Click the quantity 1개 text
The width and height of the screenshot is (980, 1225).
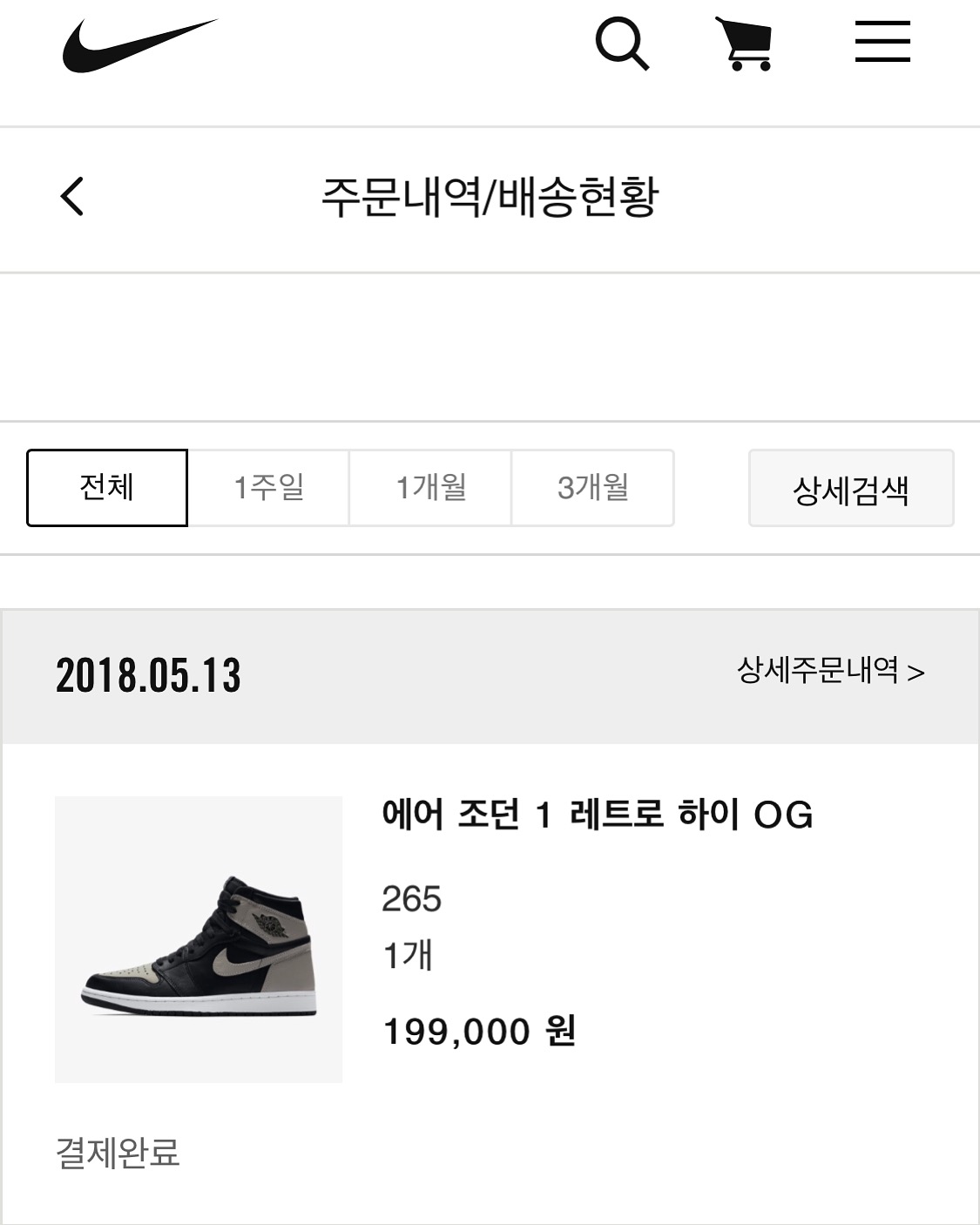click(x=408, y=956)
